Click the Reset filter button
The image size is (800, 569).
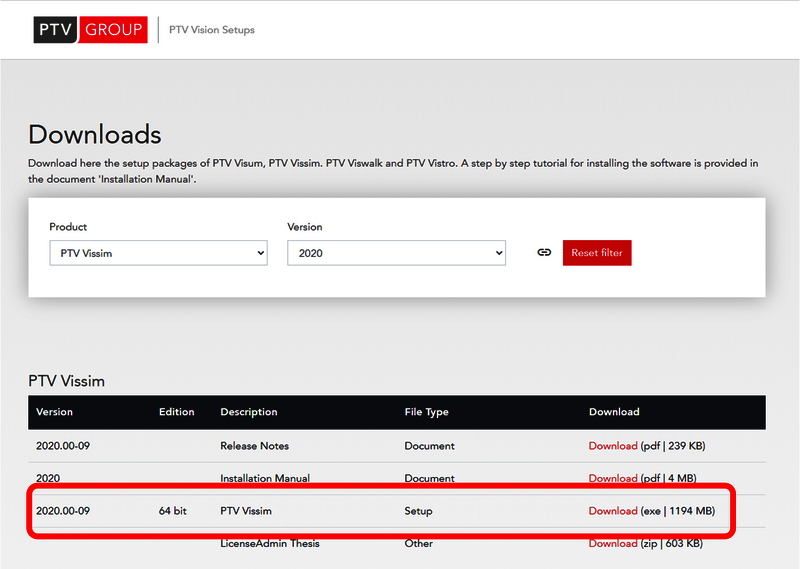tap(597, 253)
